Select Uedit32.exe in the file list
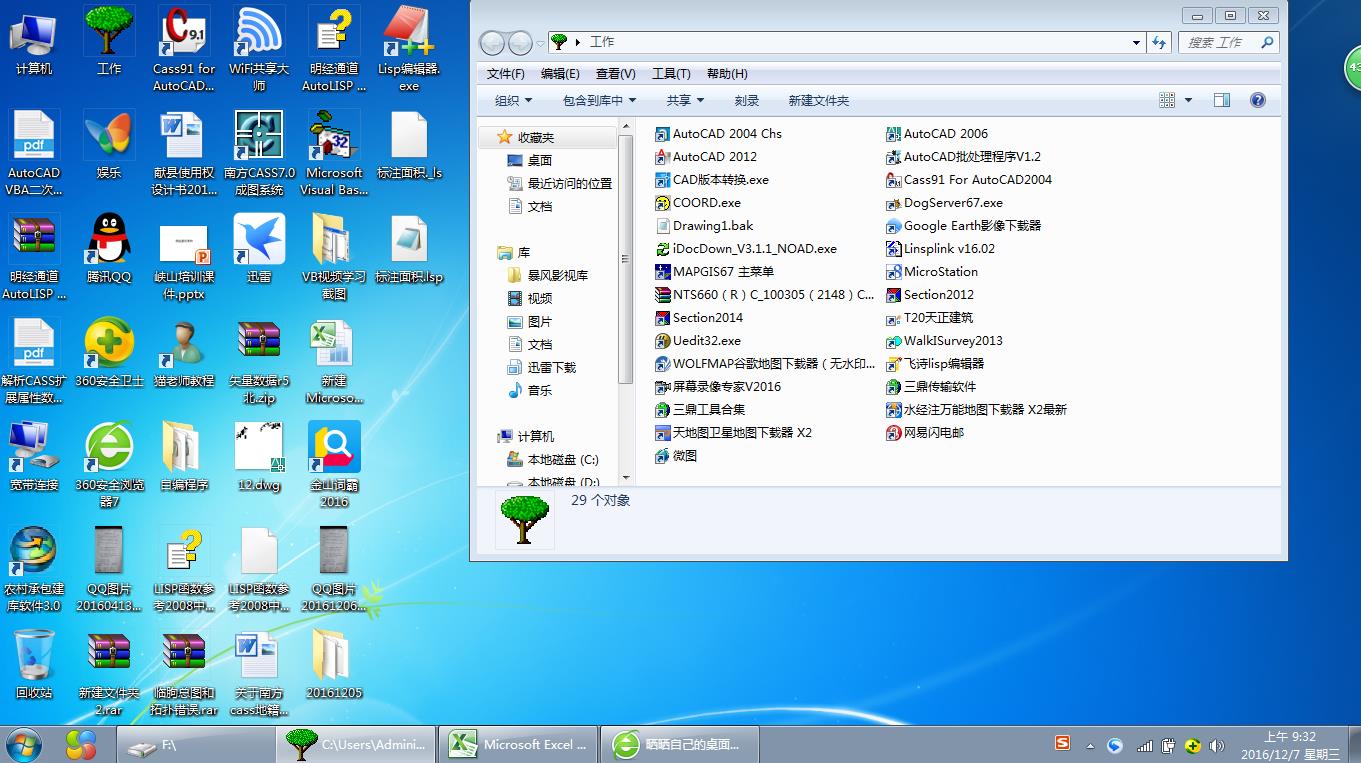Image resolution: width=1361 pixels, height=763 pixels. coord(698,341)
